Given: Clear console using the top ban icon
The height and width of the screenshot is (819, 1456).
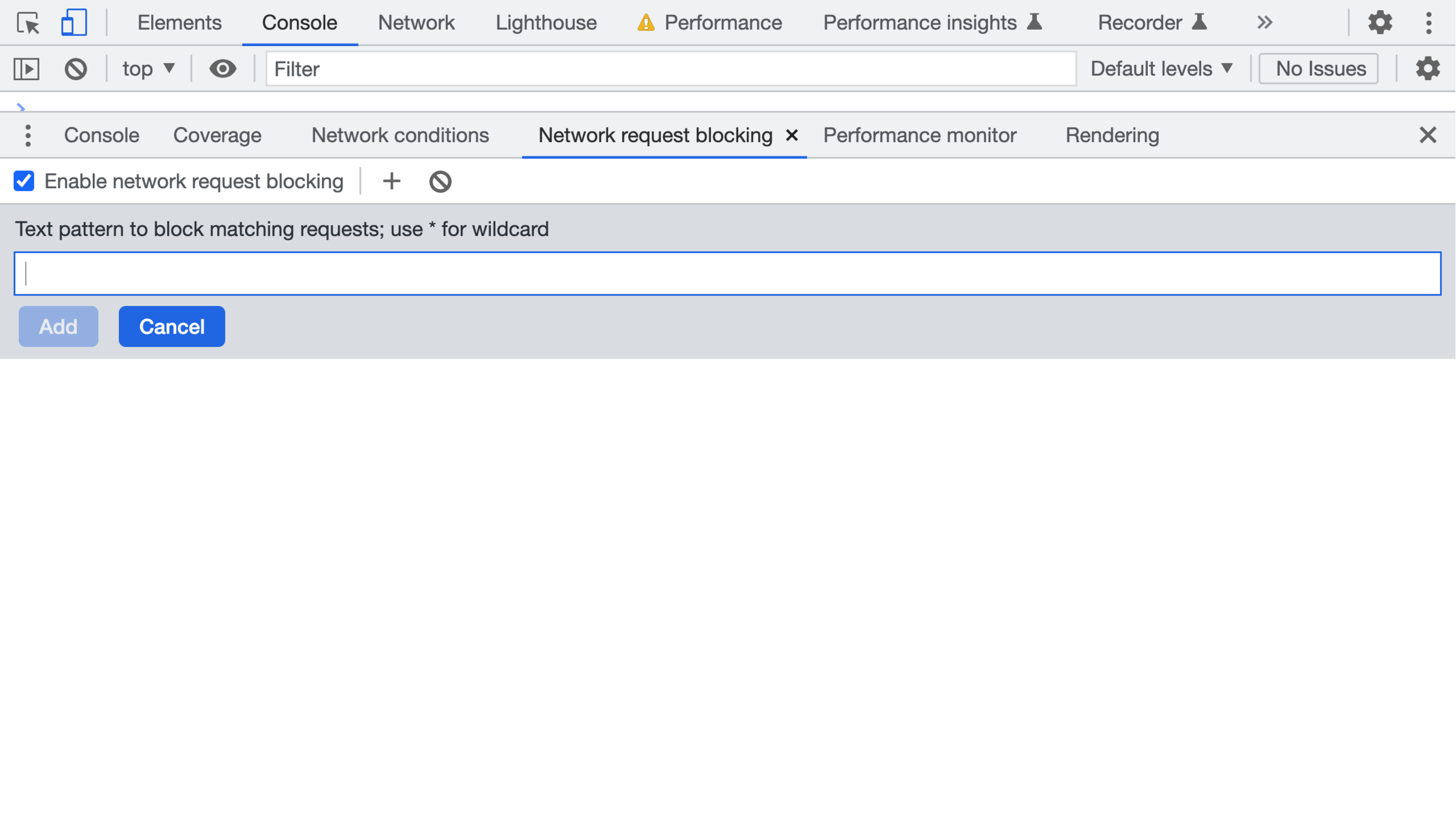Looking at the screenshot, I should (x=76, y=69).
